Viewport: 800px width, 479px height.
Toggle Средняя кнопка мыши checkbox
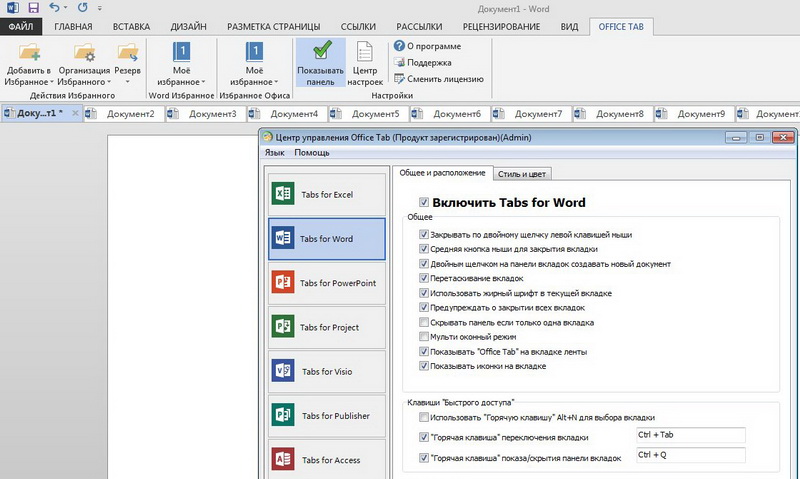(423, 248)
